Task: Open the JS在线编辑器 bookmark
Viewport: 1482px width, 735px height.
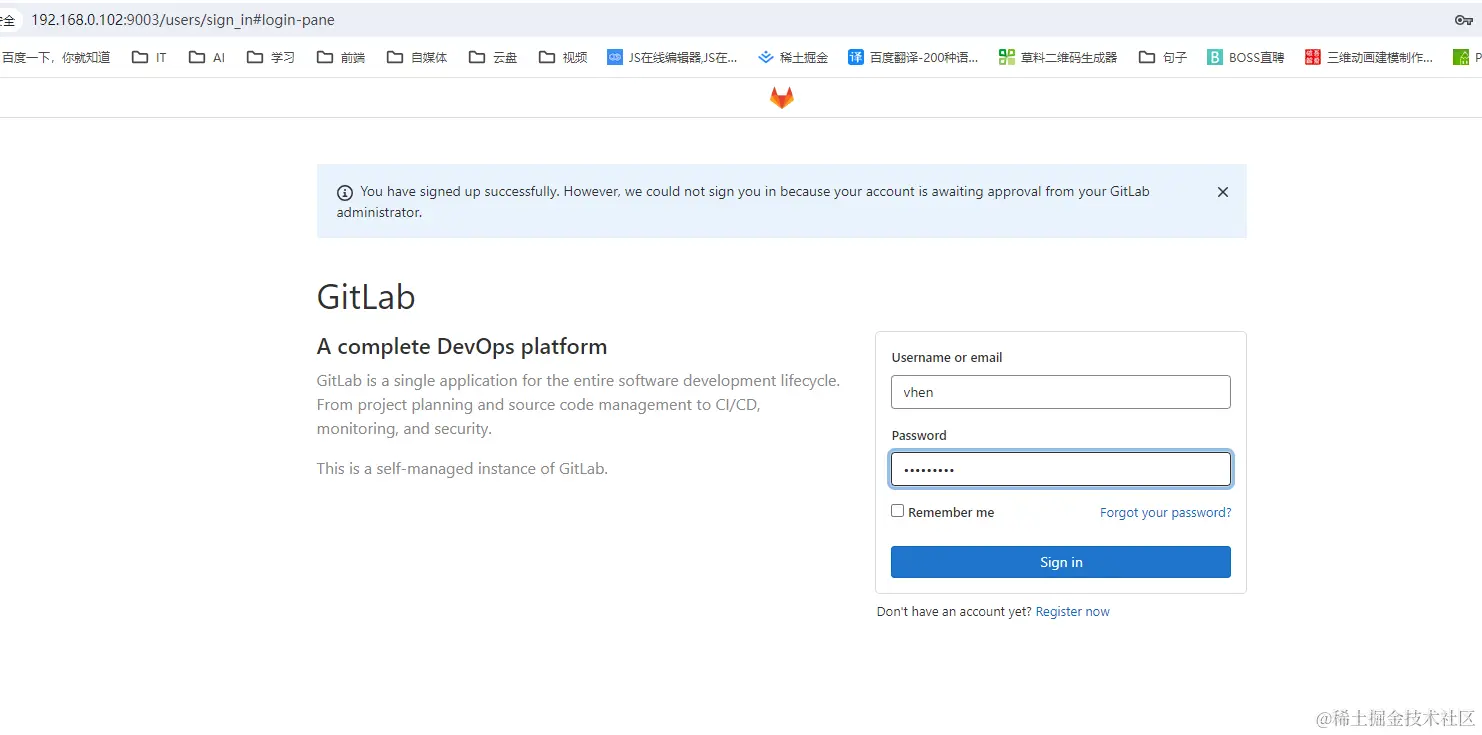Action: pos(672,57)
